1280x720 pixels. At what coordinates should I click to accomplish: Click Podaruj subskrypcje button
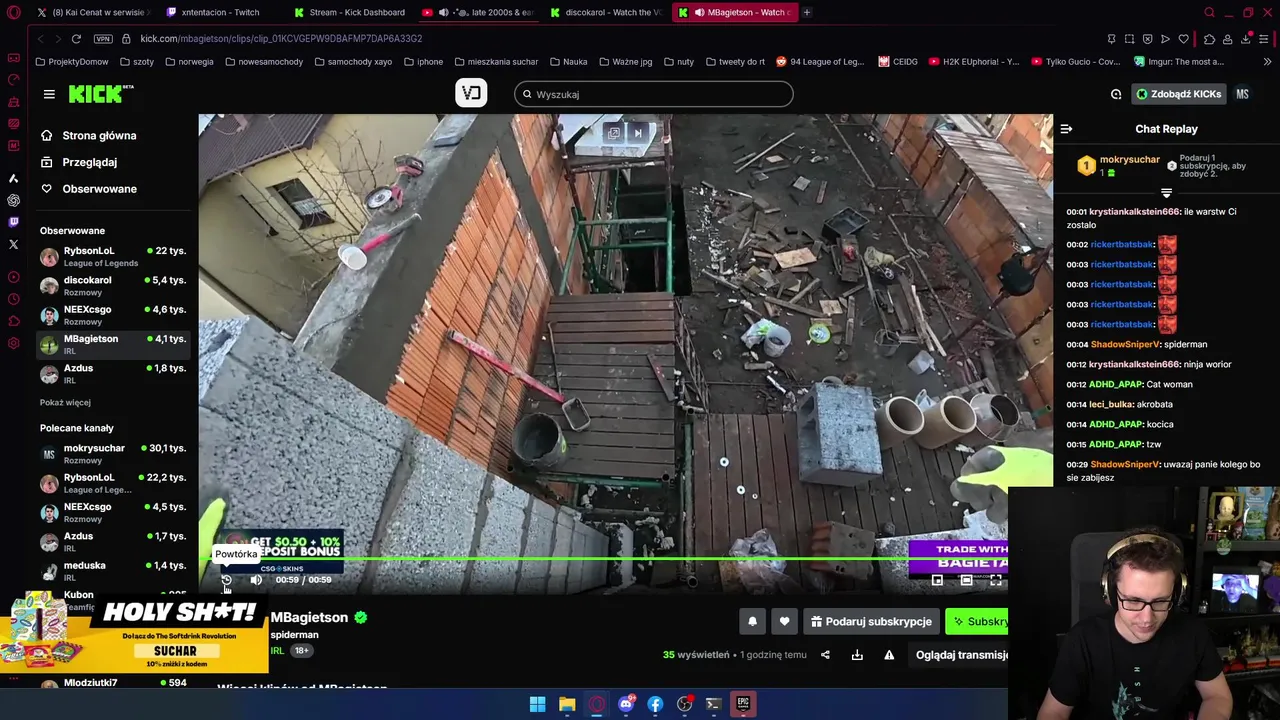871,621
